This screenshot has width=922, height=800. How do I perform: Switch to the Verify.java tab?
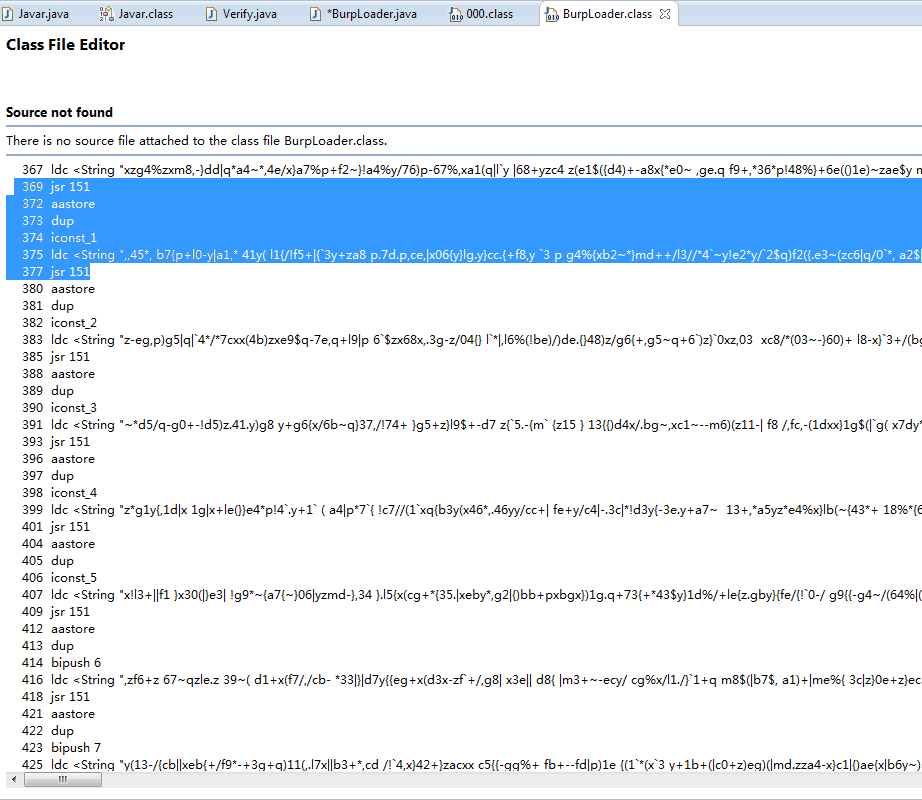(x=242, y=14)
